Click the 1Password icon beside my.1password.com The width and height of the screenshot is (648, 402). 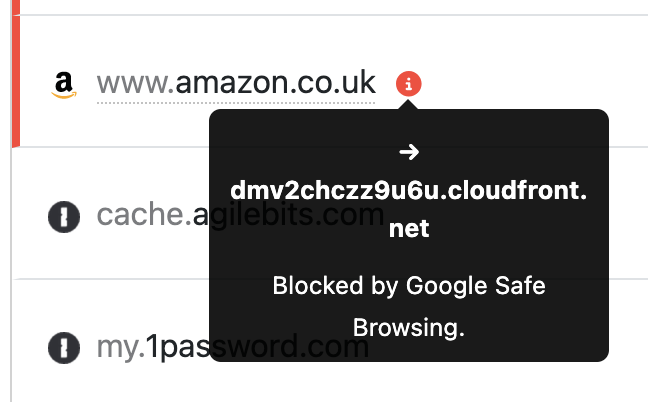click(64, 348)
